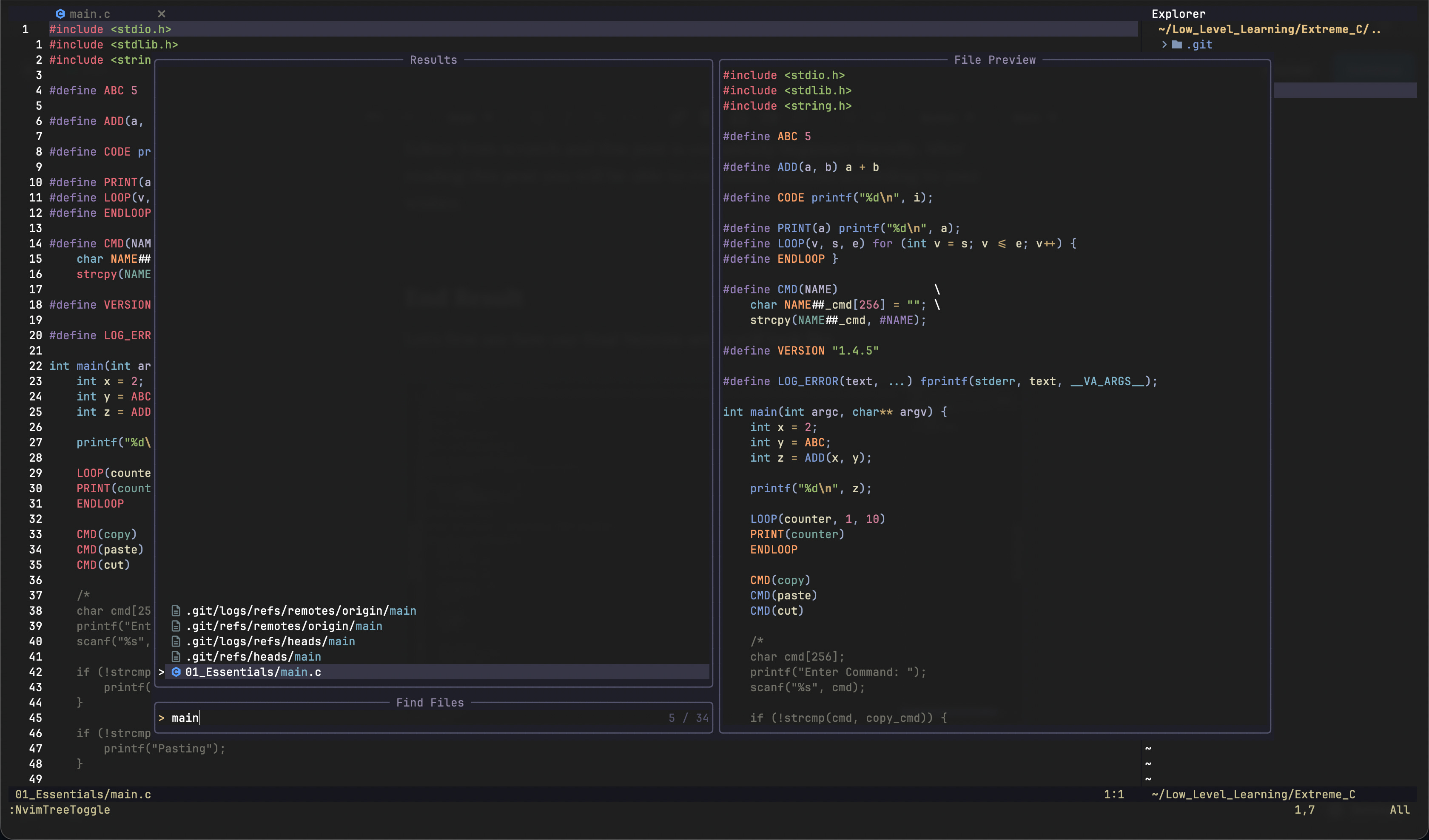The height and width of the screenshot is (840, 1429).
Task: Pick the .git/logs/refs/remotes/origin/main entry
Action: click(301, 610)
